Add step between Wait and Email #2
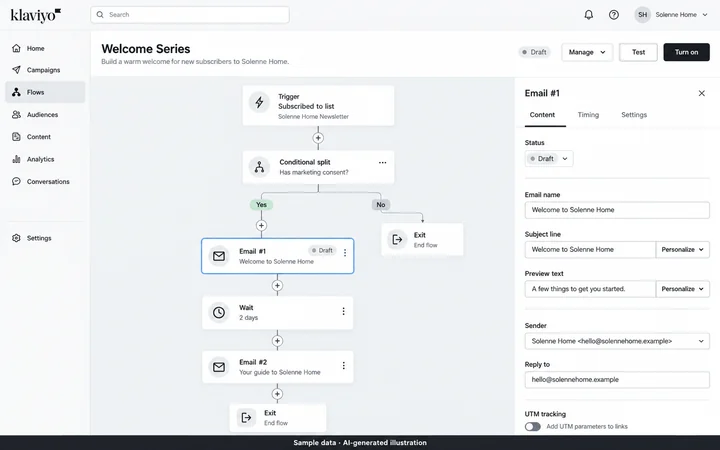This screenshot has height=450, width=720. pos(277,341)
